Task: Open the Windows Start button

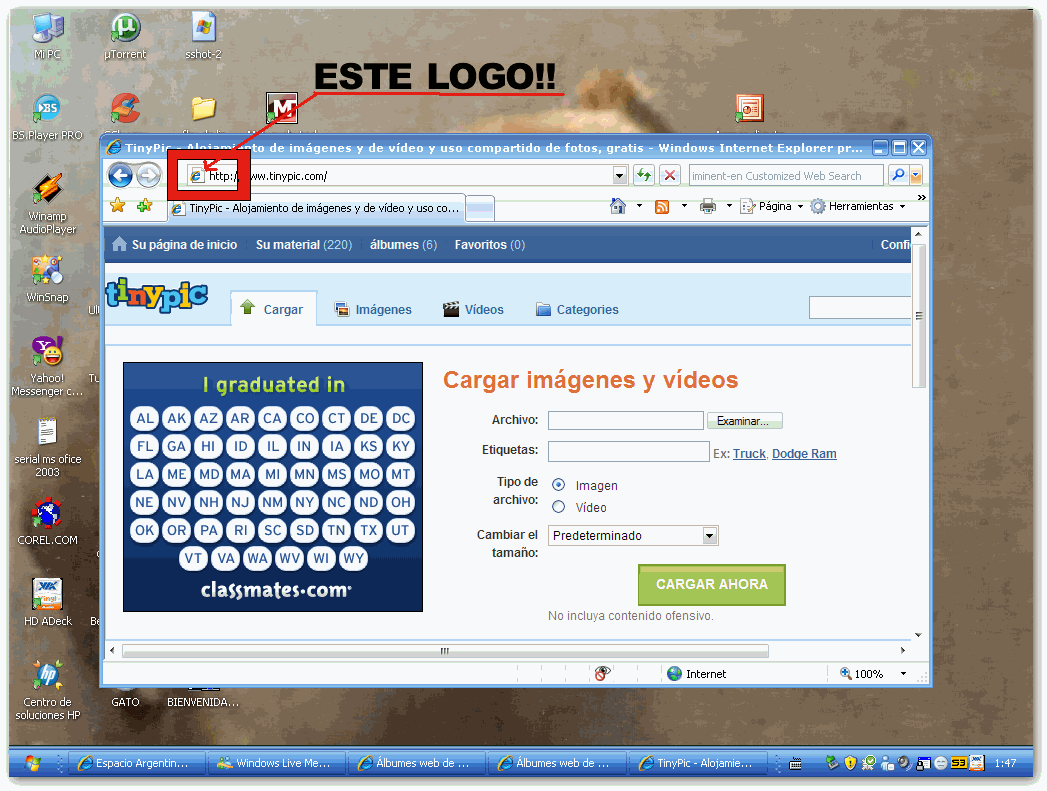Action: pos(32,763)
